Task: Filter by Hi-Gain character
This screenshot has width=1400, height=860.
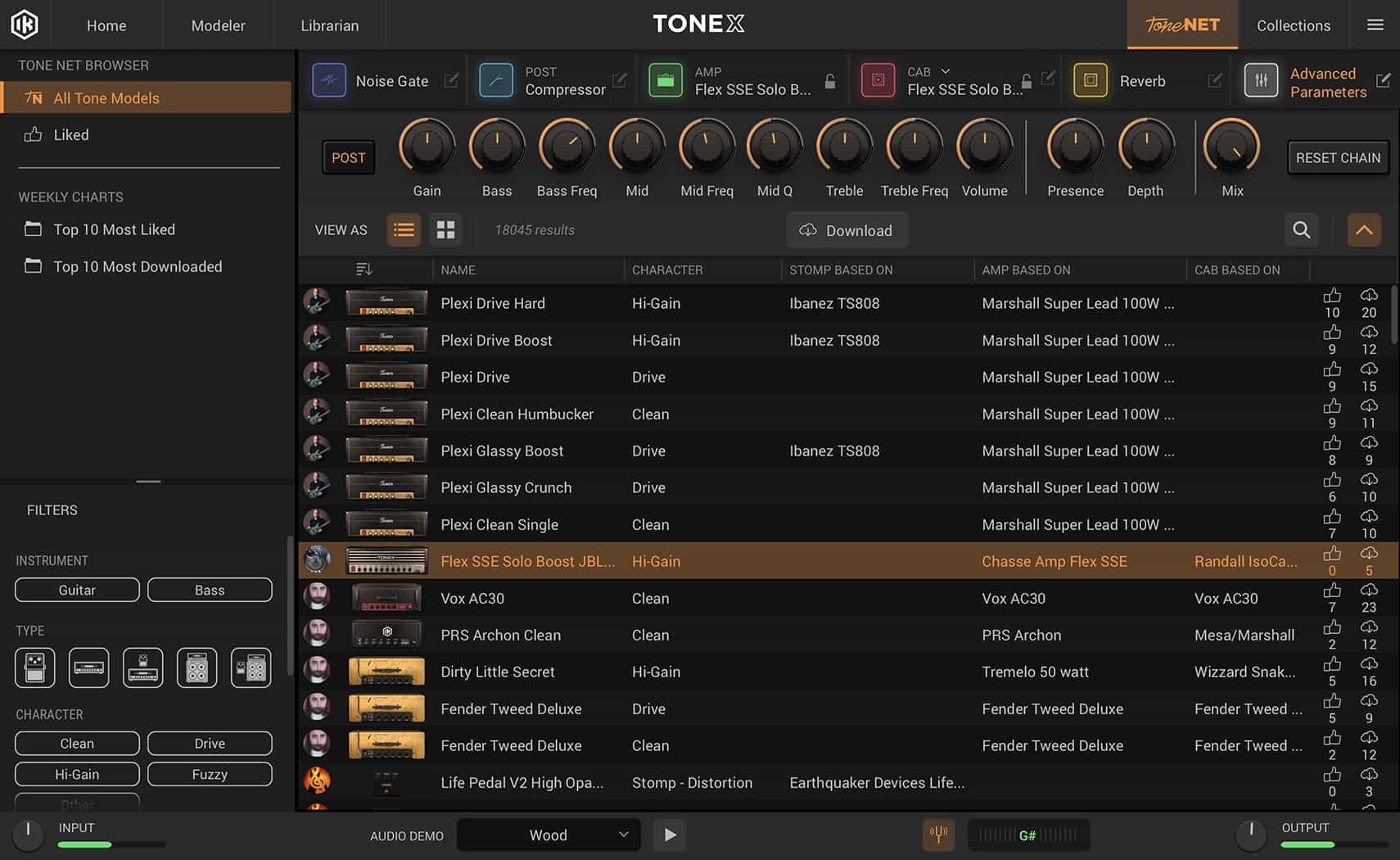Action: 77,774
